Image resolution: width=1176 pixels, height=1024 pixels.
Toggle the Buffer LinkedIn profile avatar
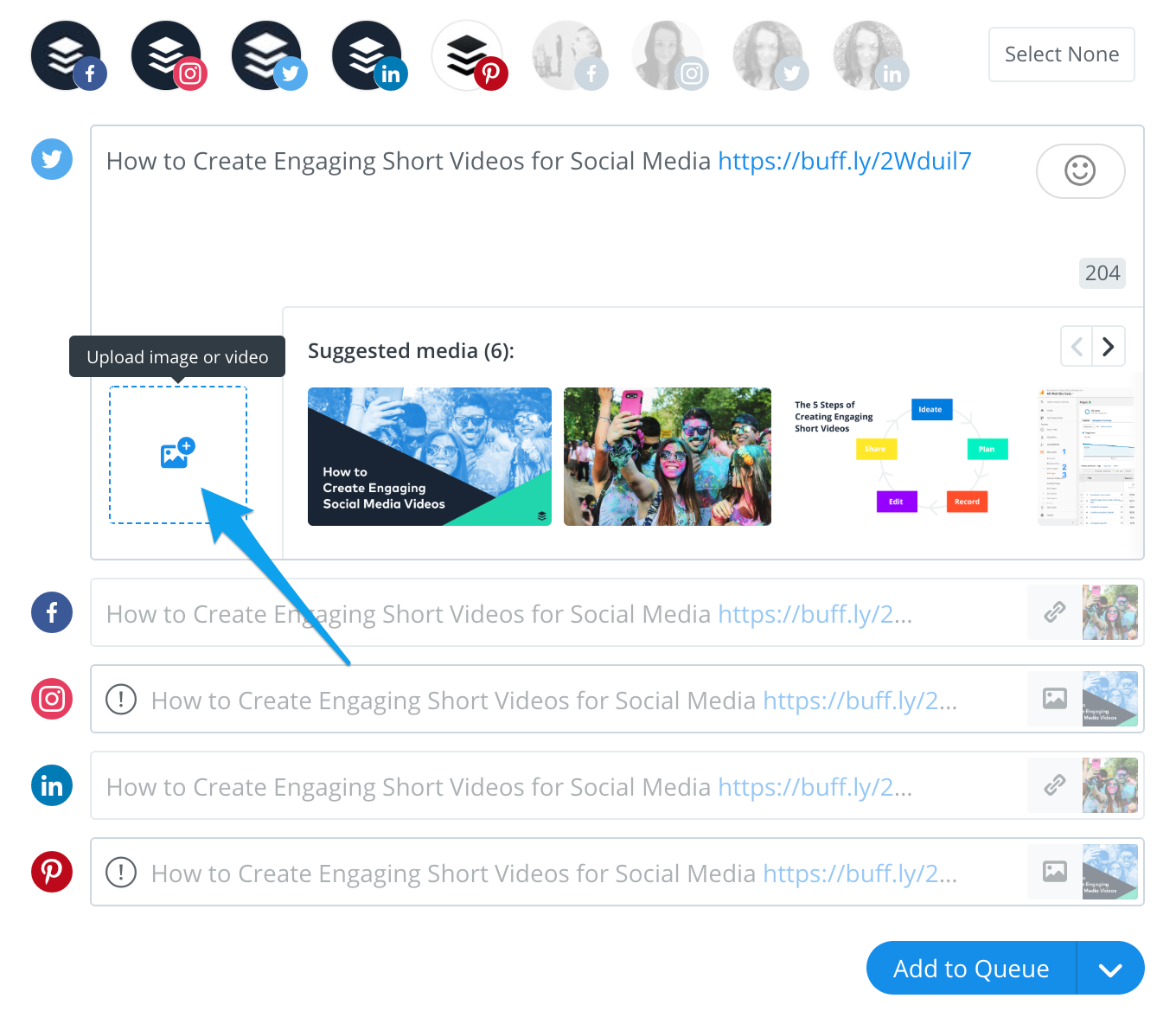coord(368,55)
